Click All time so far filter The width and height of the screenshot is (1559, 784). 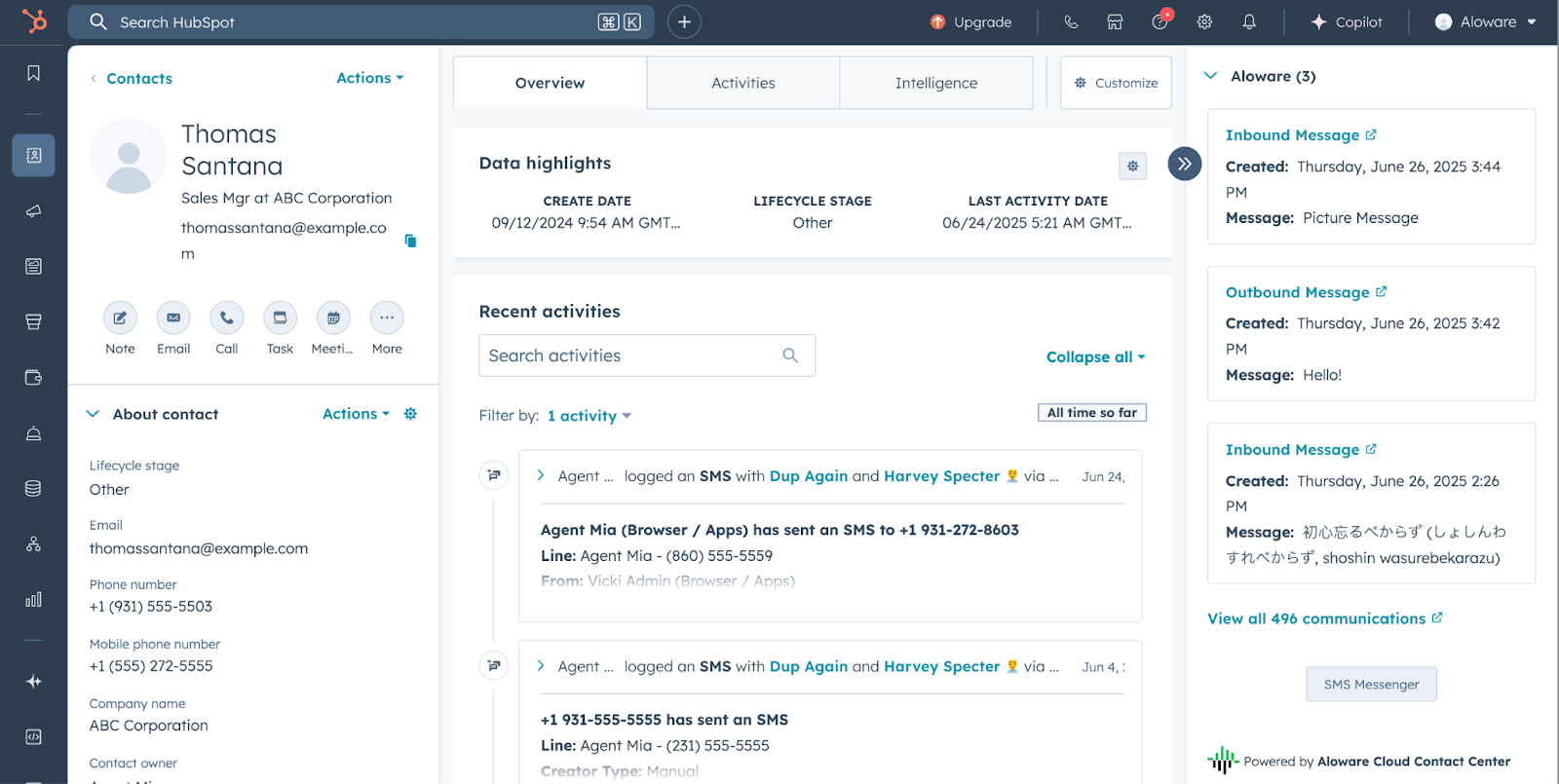1091,413
